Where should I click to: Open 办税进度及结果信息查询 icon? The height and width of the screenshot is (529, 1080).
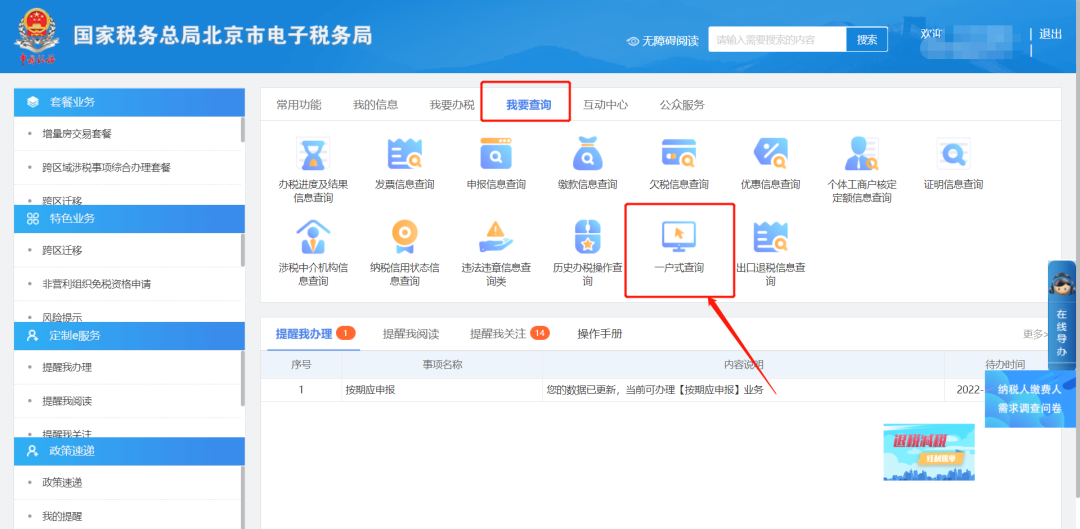313,154
